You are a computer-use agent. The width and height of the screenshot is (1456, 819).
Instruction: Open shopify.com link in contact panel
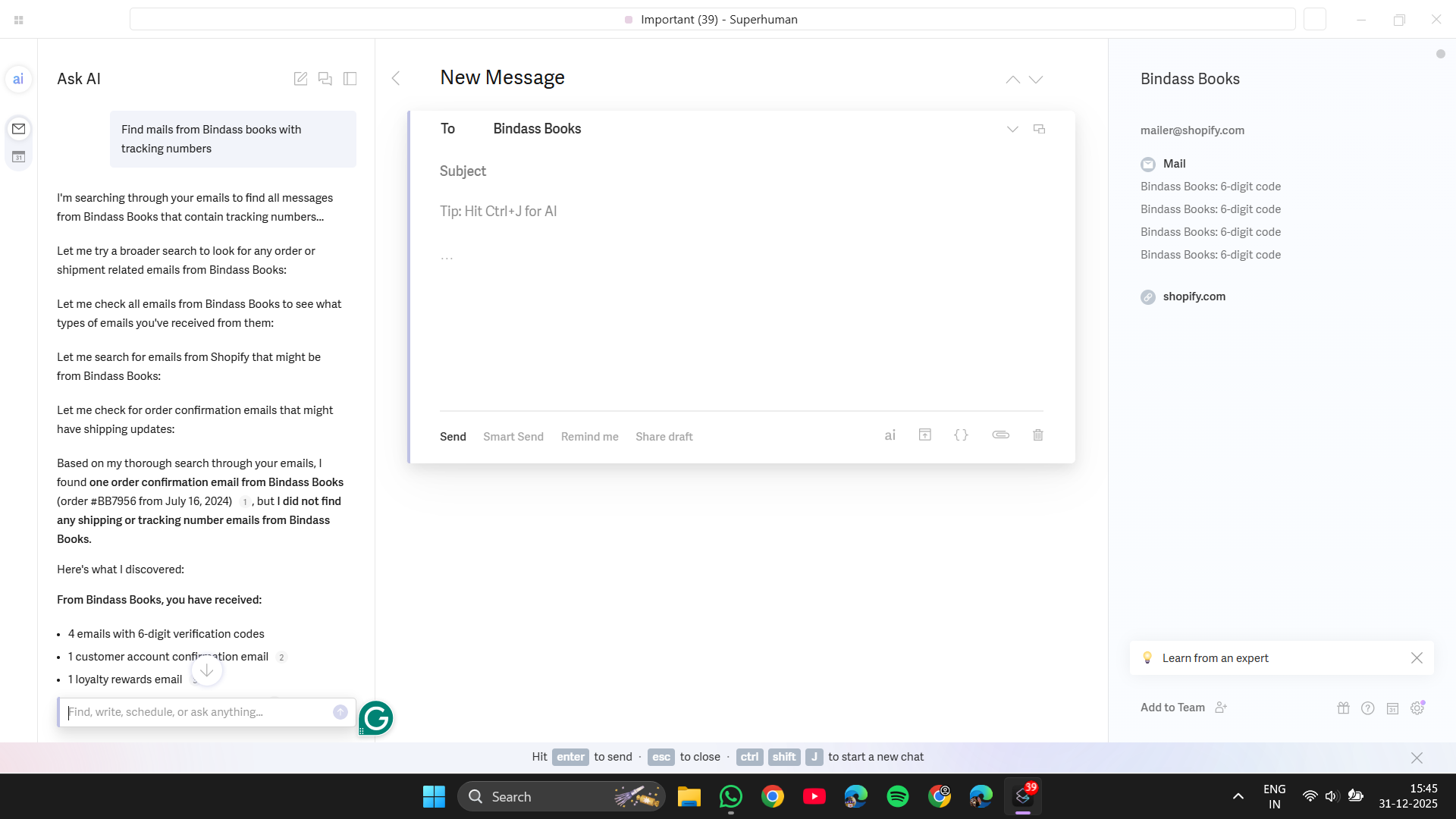pyautogui.click(x=1194, y=297)
